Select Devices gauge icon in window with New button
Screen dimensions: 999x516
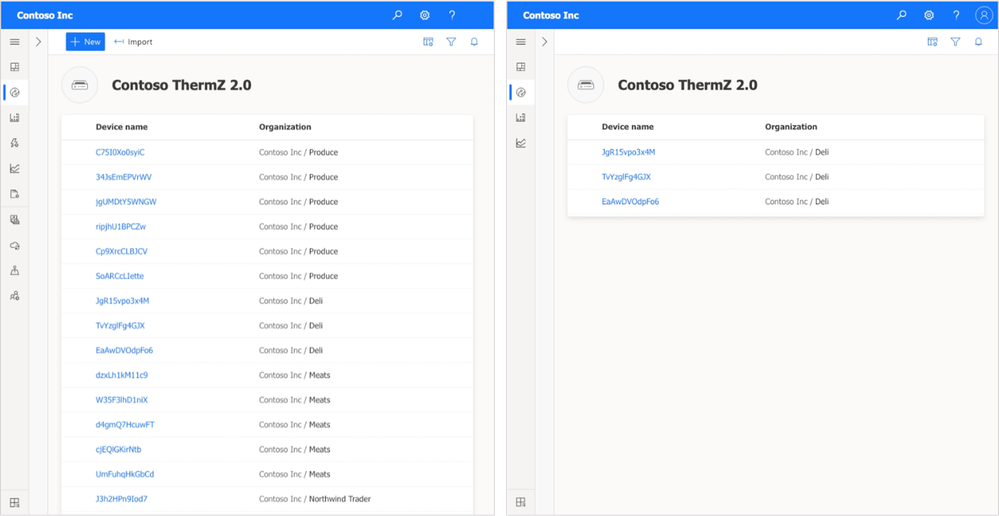(15, 92)
